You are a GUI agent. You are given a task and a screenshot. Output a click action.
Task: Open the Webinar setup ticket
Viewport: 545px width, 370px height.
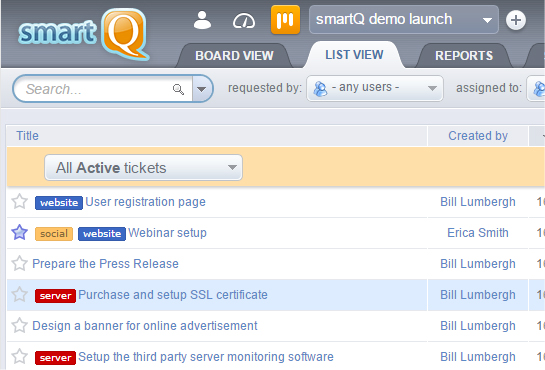coord(167,233)
